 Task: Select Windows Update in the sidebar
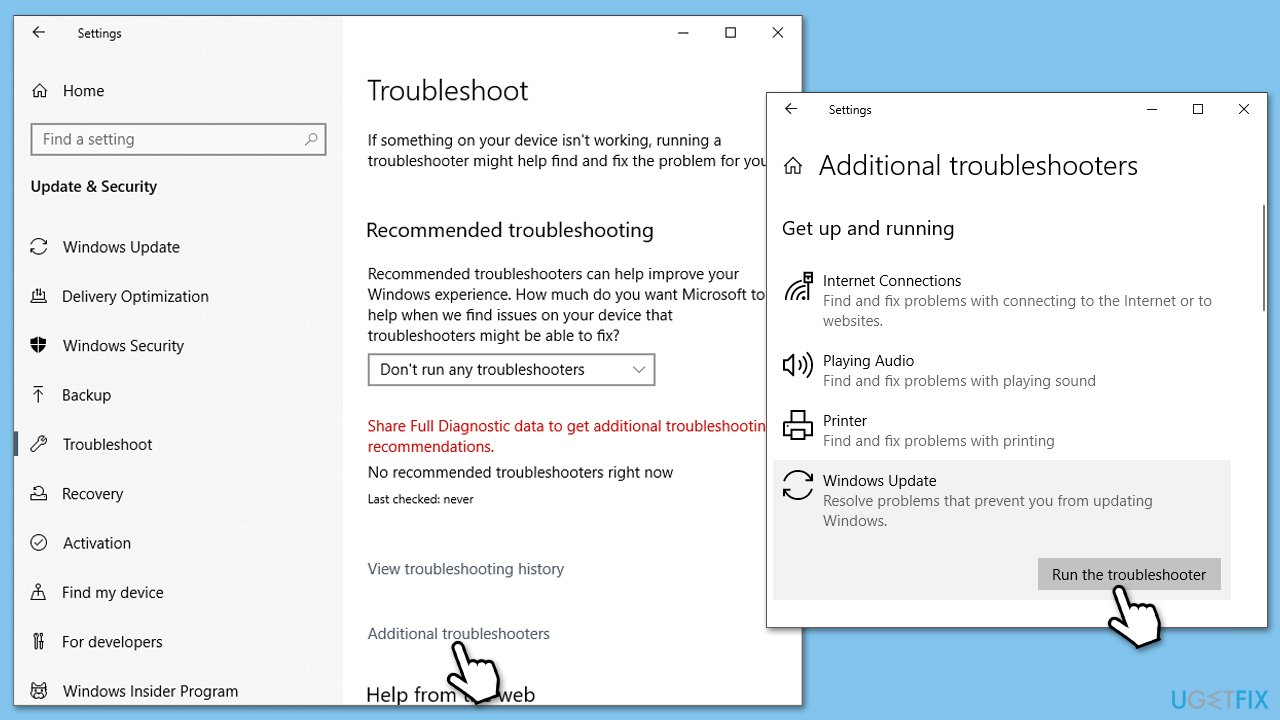click(x=121, y=247)
